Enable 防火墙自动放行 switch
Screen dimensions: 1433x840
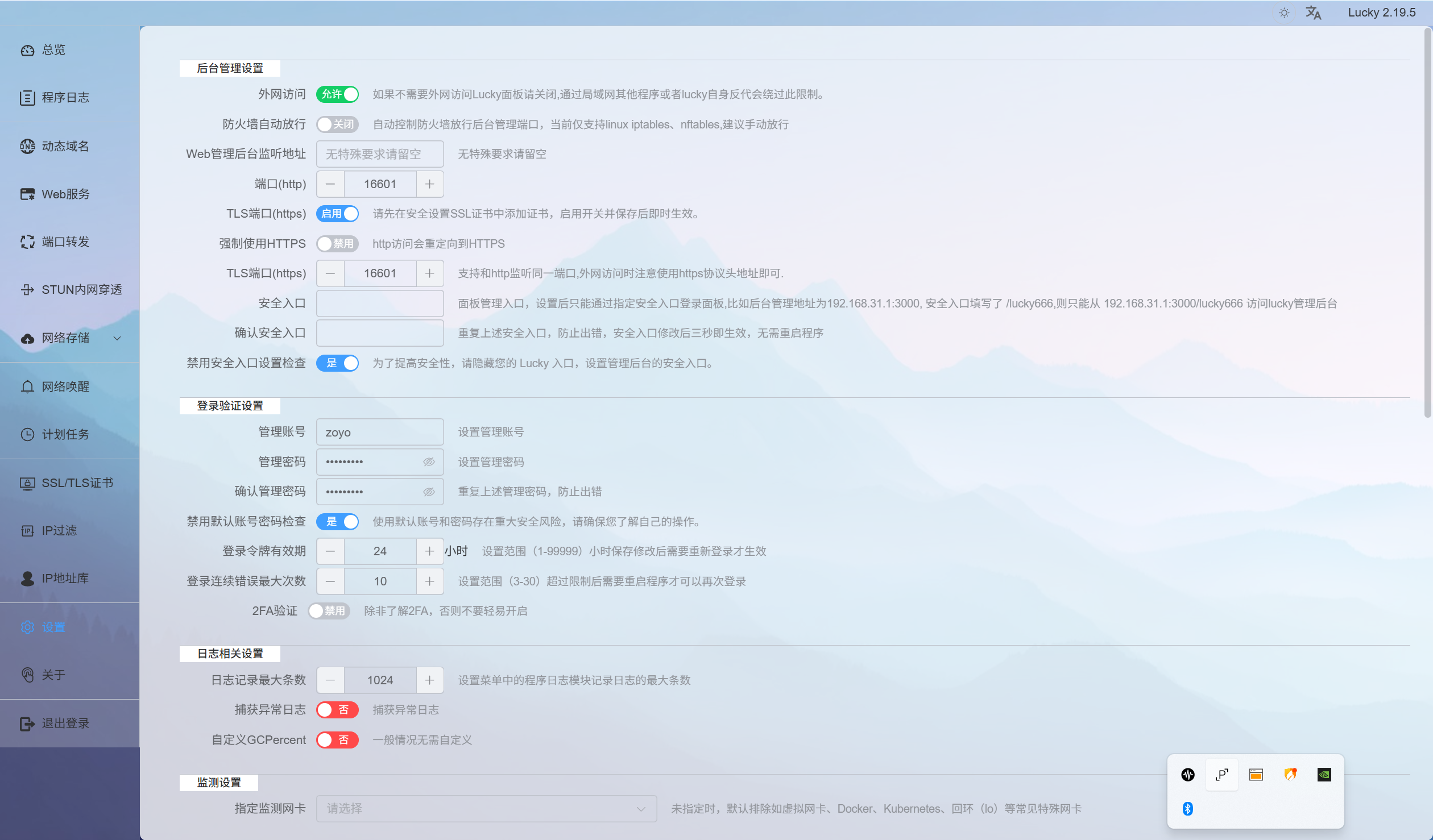coord(337,124)
